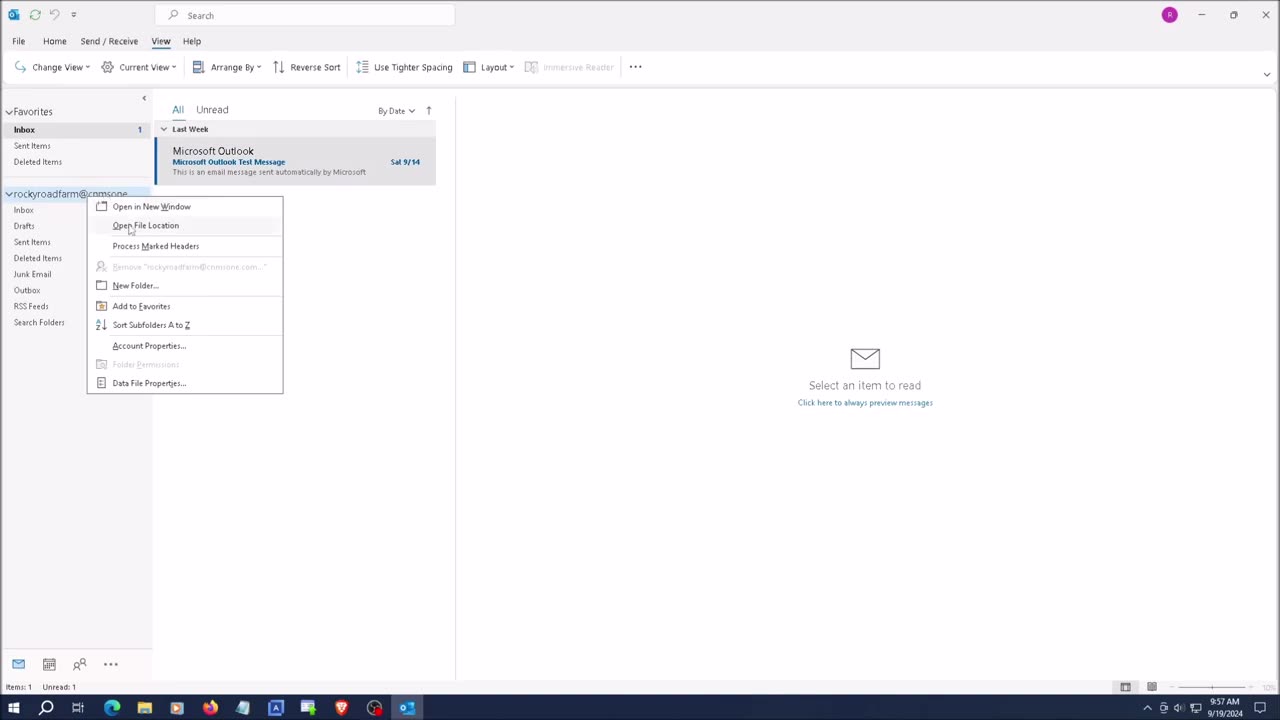Click the Outlook taskbar icon
This screenshot has height=720, width=1280.
tap(407, 708)
